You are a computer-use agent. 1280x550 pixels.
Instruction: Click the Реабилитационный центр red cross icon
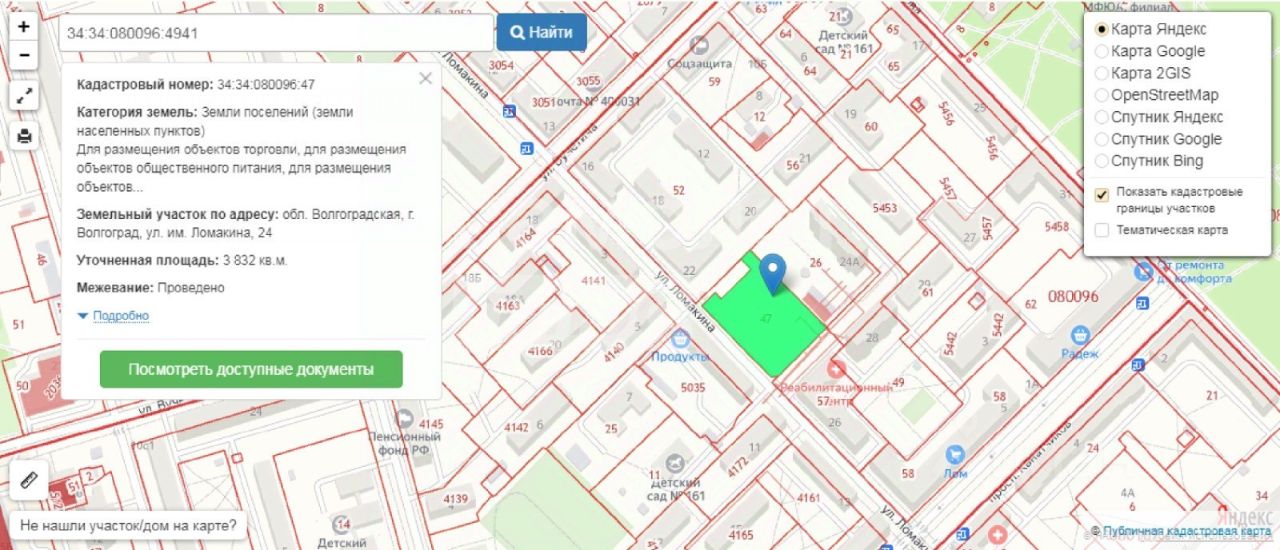pyautogui.click(x=836, y=369)
